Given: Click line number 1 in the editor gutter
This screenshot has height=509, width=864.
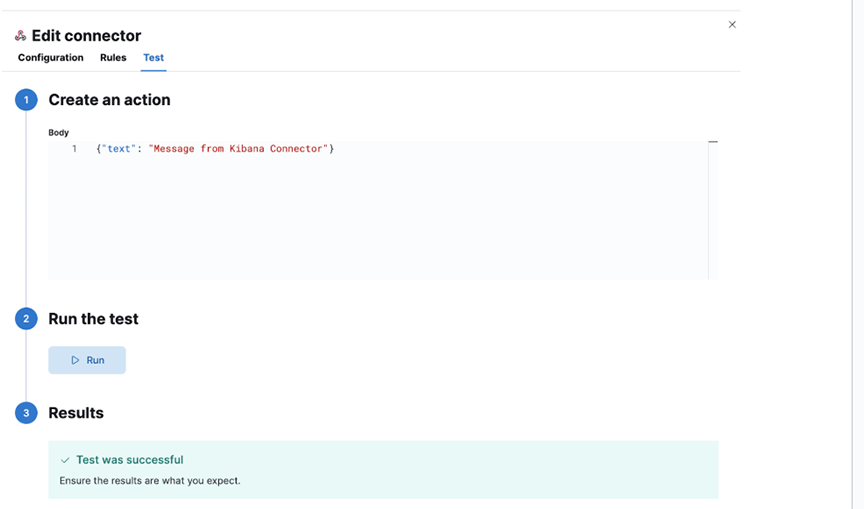Looking at the screenshot, I should [74, 149].
